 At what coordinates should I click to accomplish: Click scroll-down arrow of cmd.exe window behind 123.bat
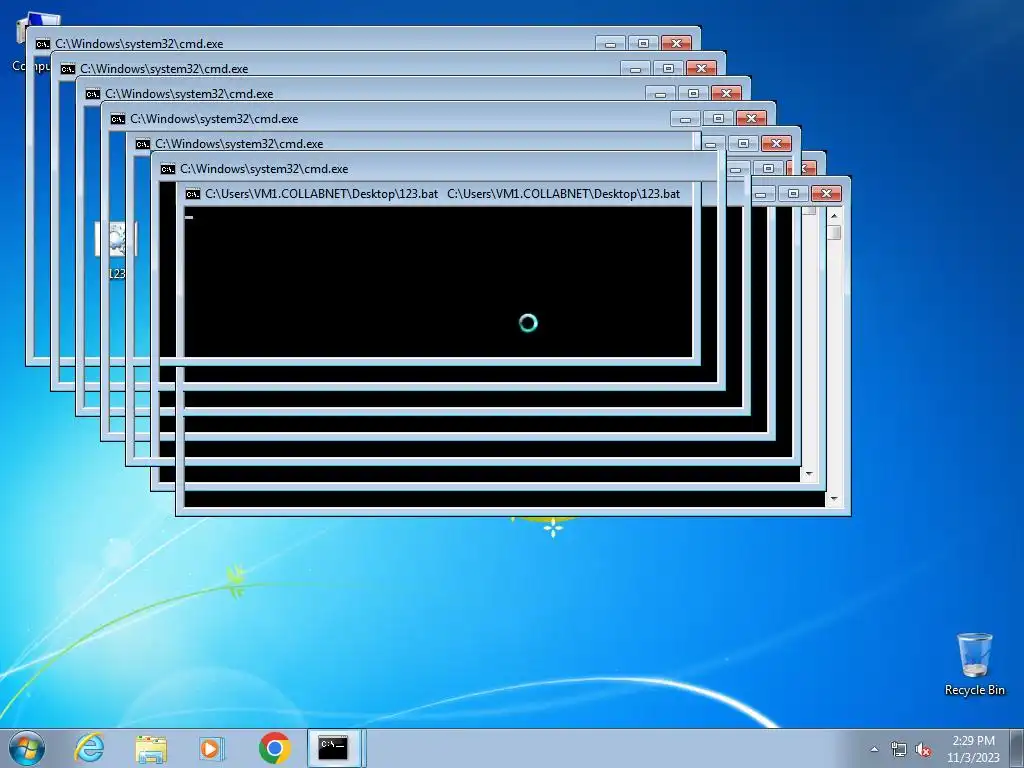(x=809, y=475)
